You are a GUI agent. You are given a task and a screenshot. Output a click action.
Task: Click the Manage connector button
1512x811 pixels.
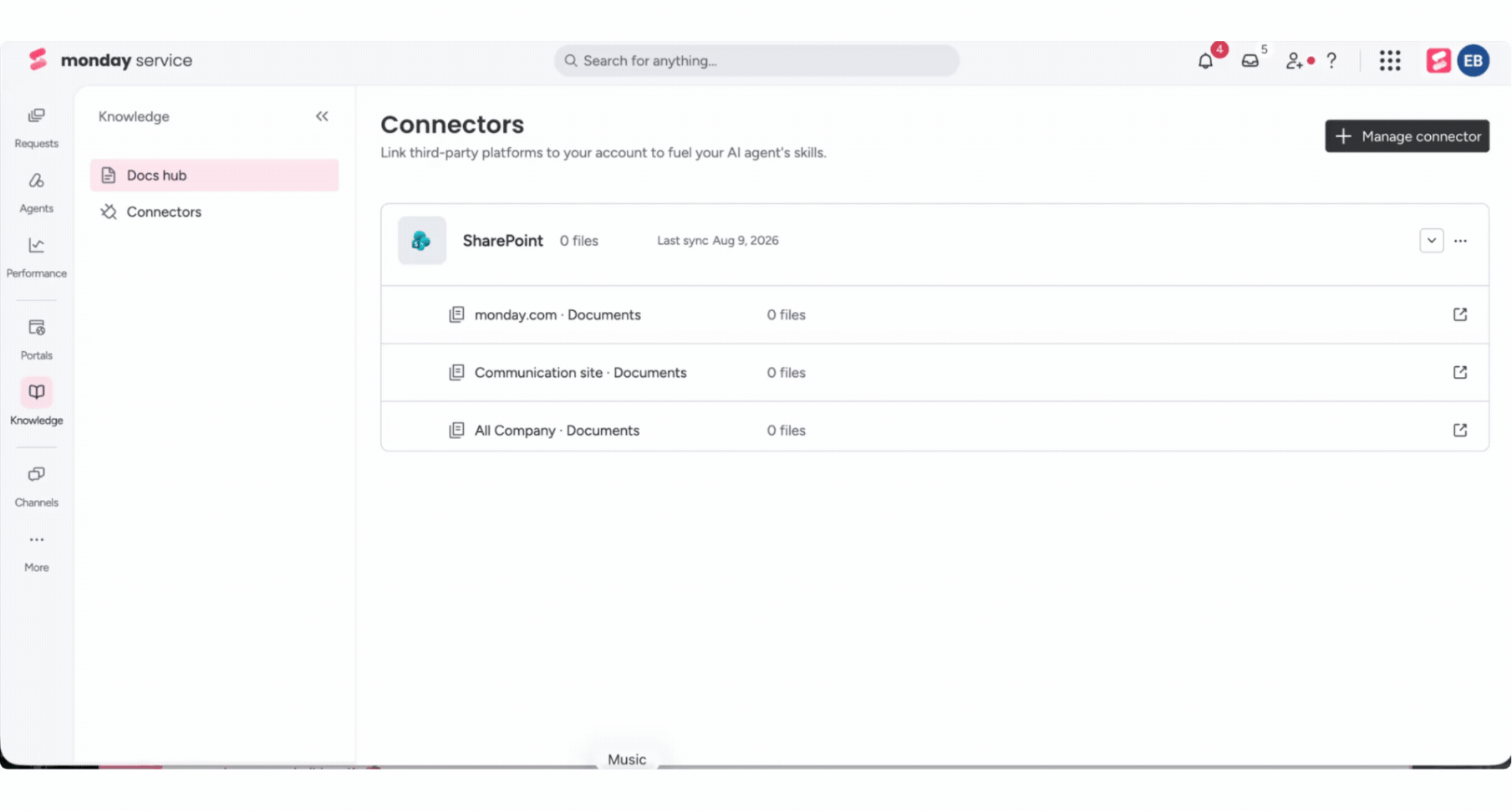tap(1407, 136)
